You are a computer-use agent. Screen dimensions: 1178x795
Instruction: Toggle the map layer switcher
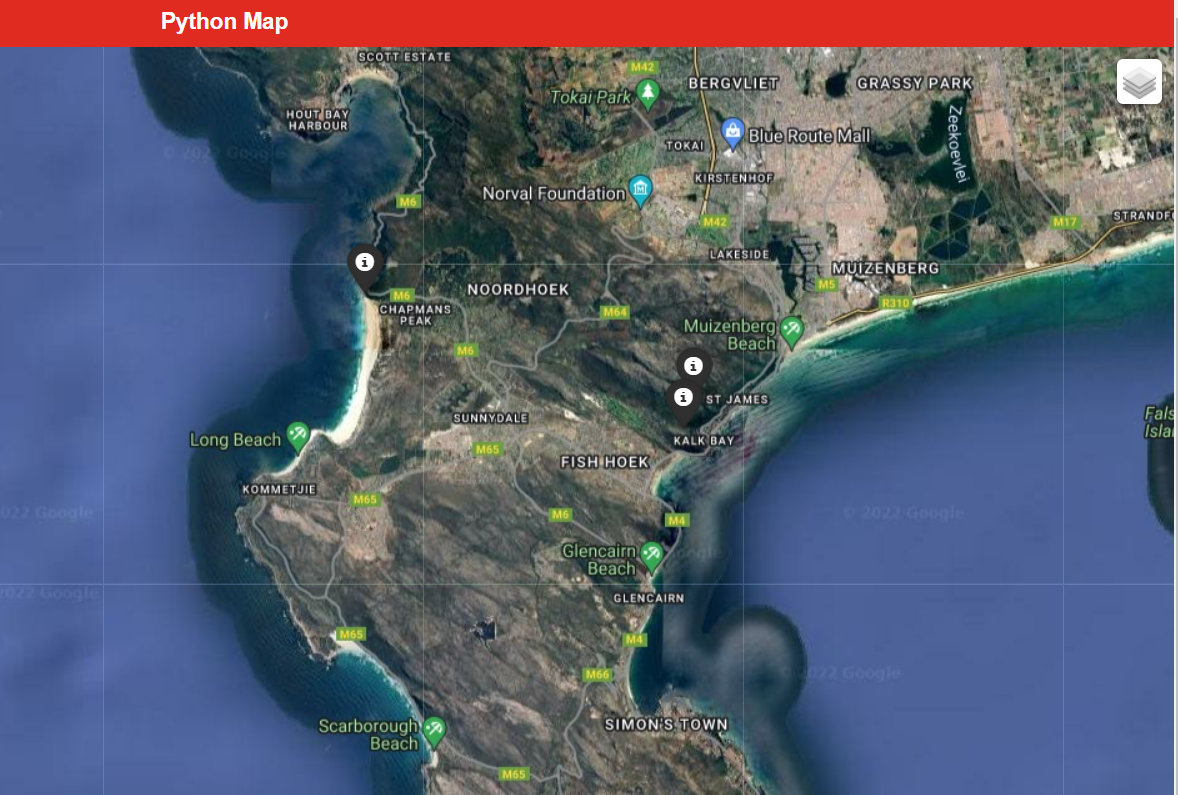1140,81
